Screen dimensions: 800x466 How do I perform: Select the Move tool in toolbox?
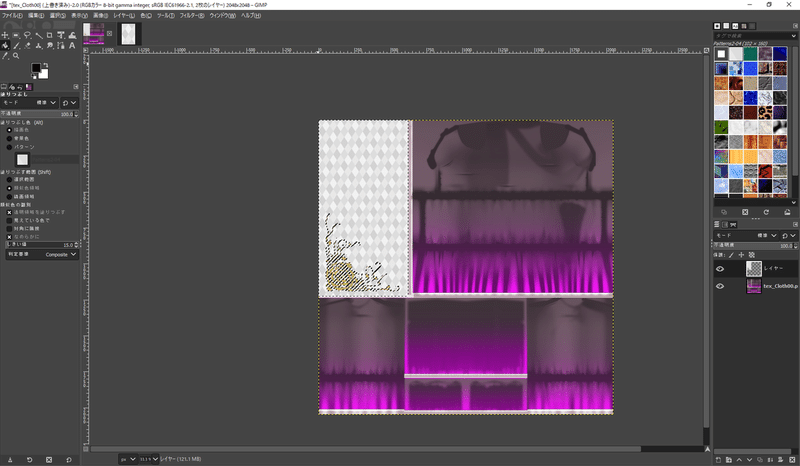pos(6,35)
